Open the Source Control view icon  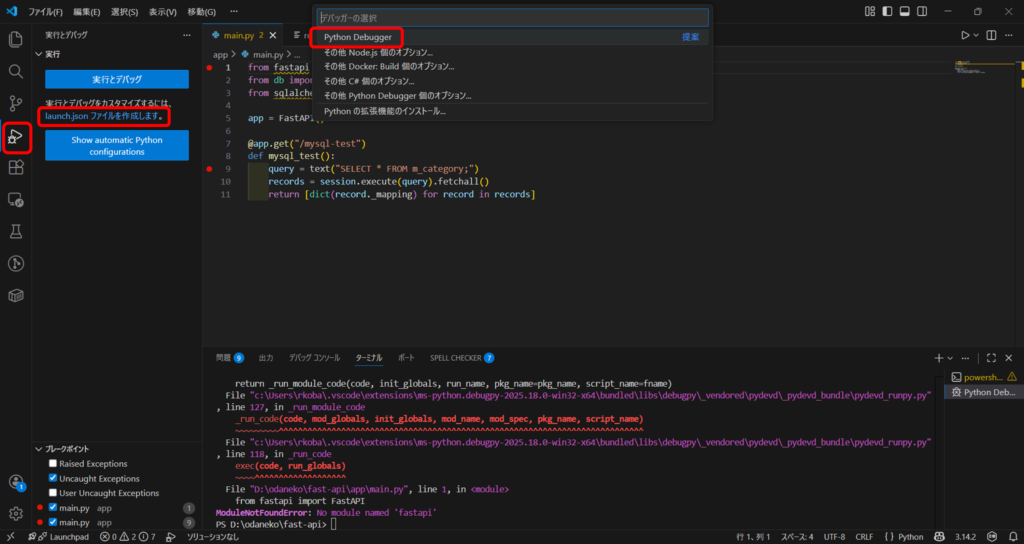(x=15, y=104)
